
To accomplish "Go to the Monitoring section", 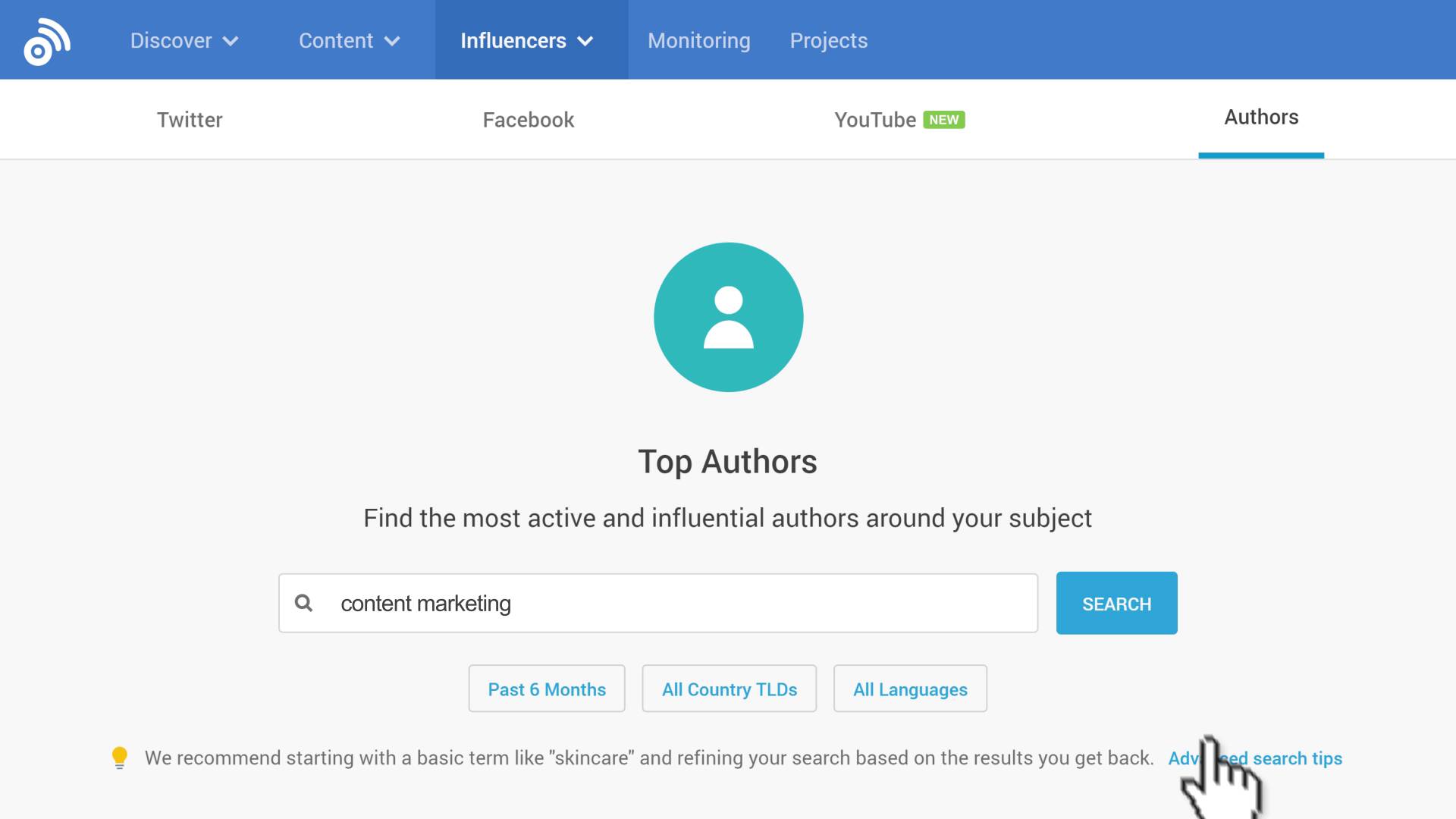I will click(x=699, y=40).
